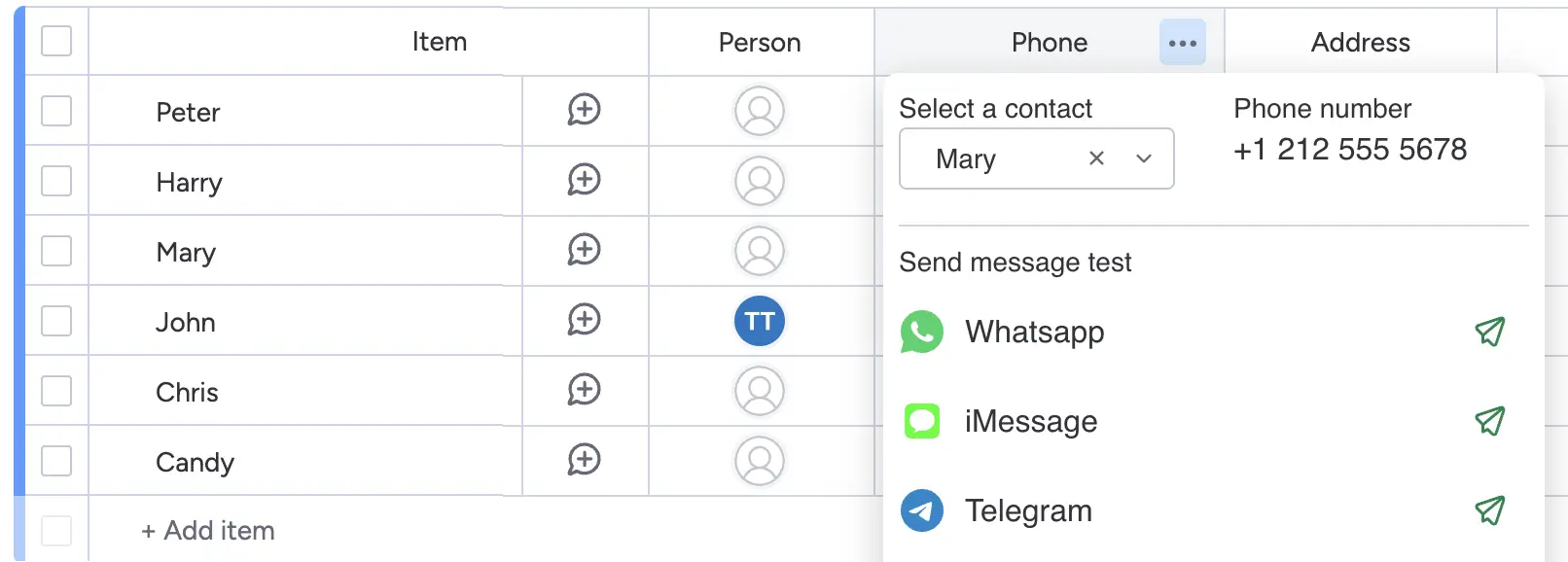Select the iMessage icon
This screenshot has width=1568, height=562.
coord(922,421)
